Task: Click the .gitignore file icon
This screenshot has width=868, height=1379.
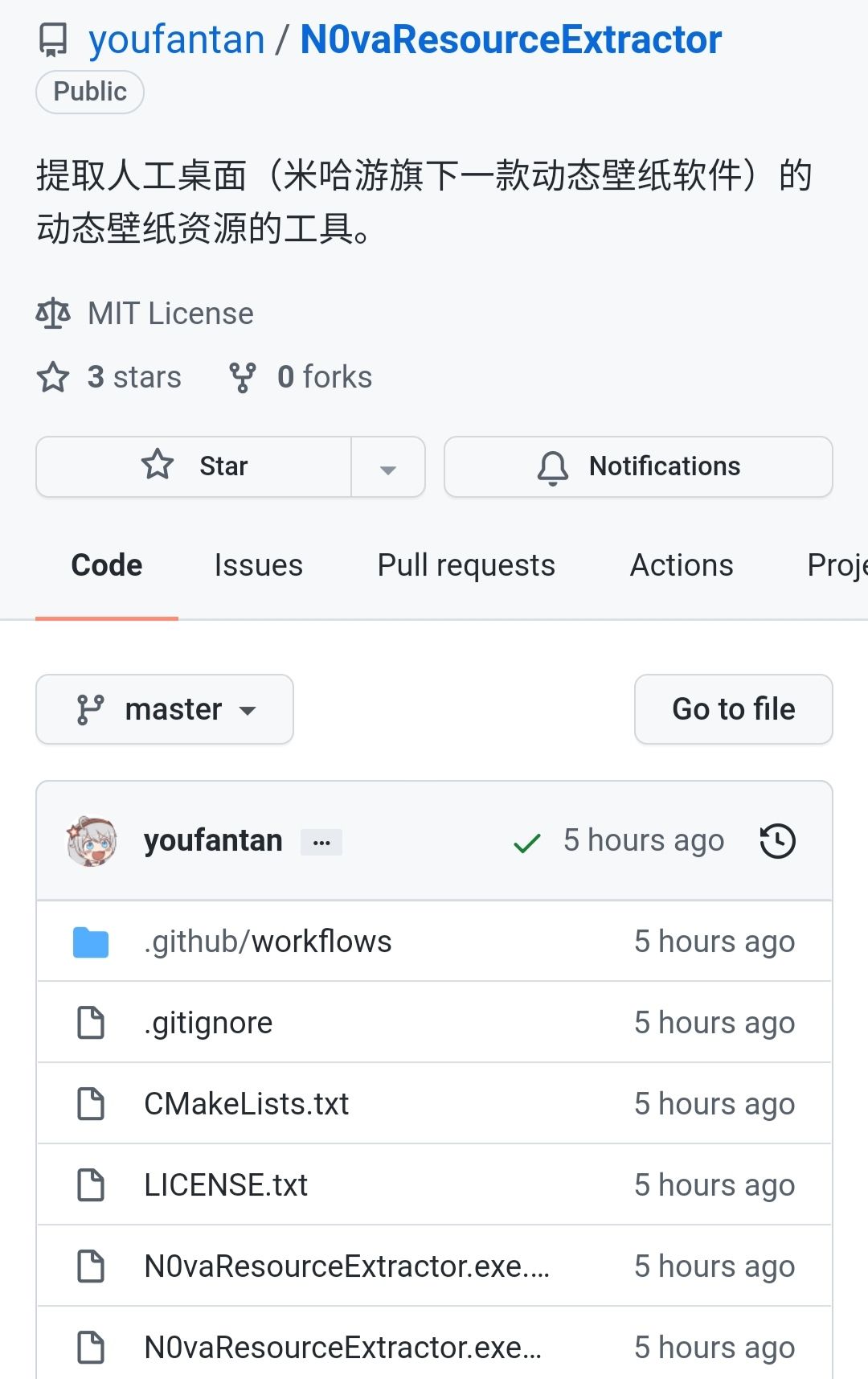Action: (91, 1023)
